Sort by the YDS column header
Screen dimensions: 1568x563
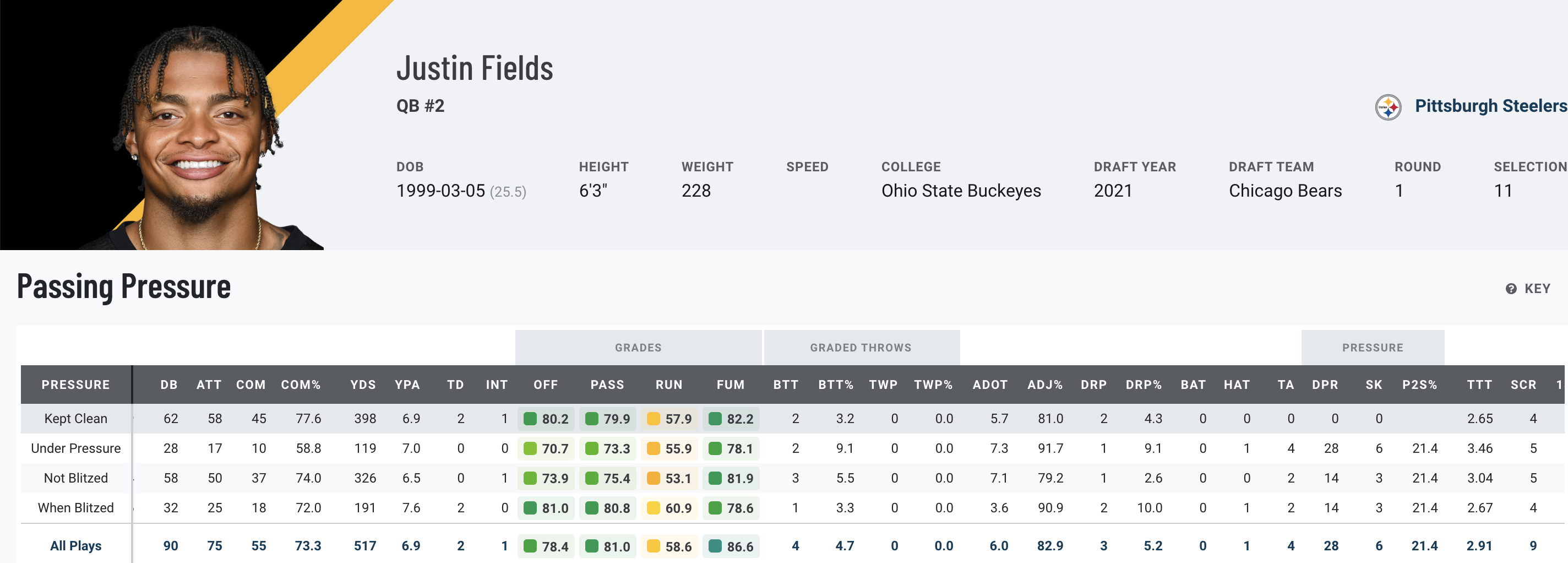pos(363,385)
